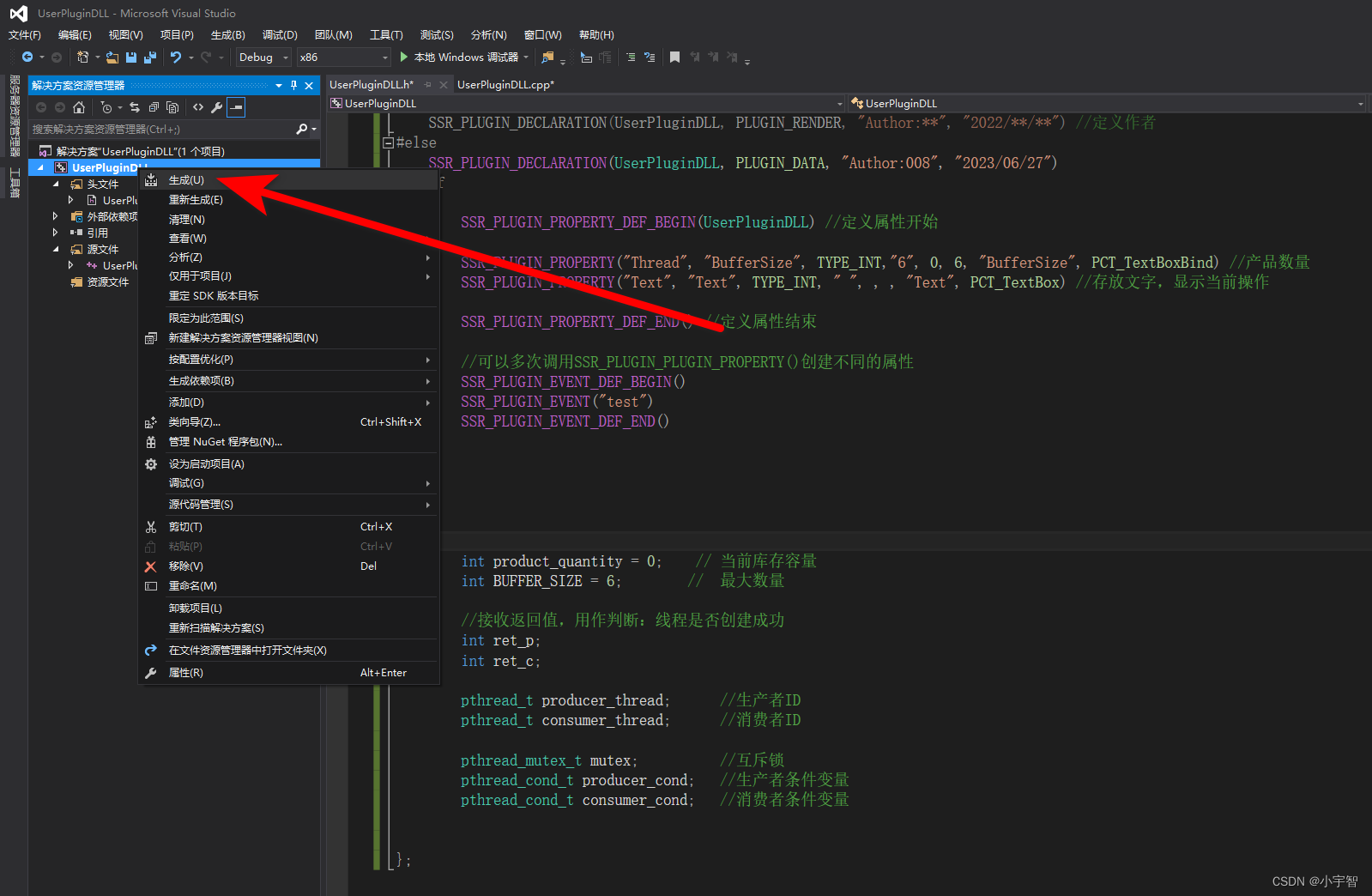Click Home icon in Solution Explorer
Viewport: 1372px width, 896px height.
(79, 107)
